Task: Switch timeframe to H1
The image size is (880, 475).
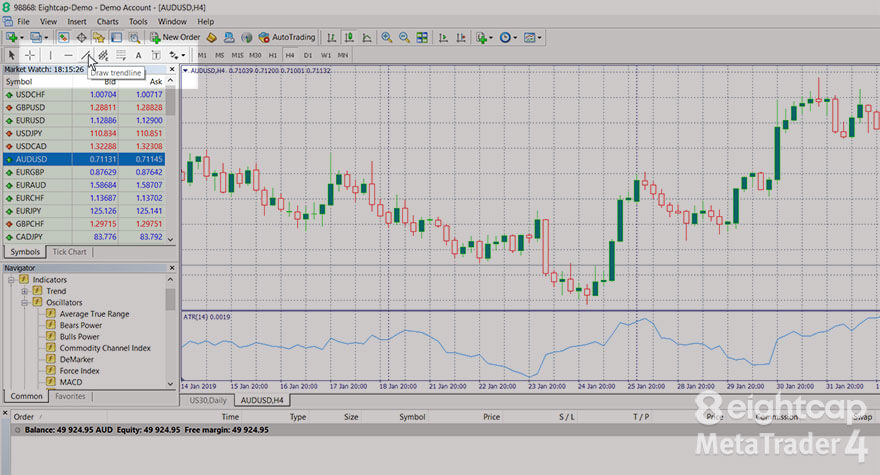Action: pyautogui.click(x=273, y=55)
